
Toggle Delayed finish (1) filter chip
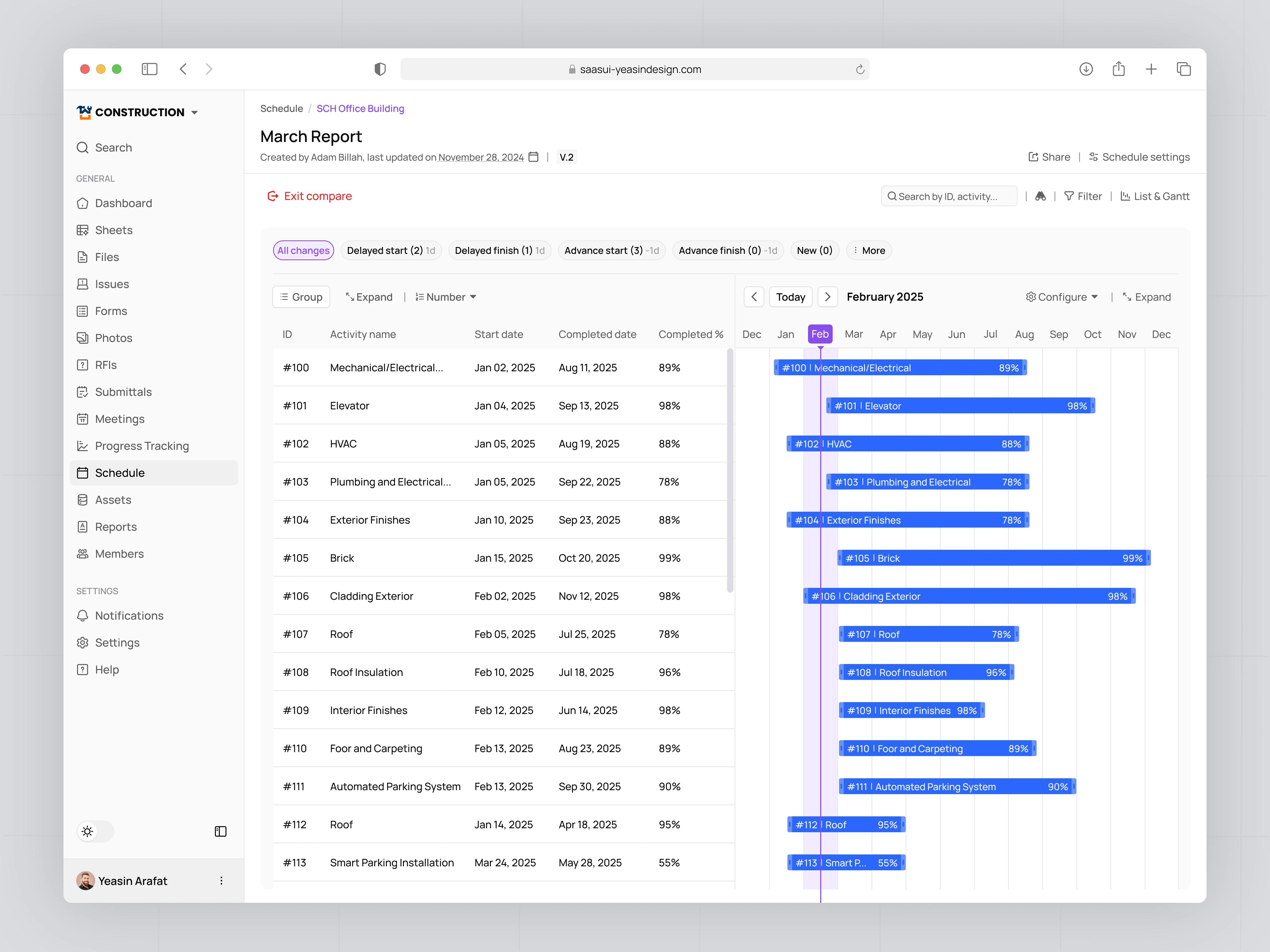(x=500, y=250)
